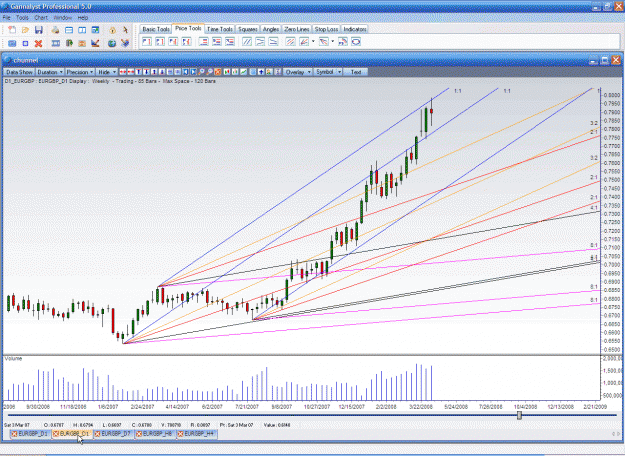Switch to the Time Tools tab
Screen dimensions: 625x456
(219, 29)
